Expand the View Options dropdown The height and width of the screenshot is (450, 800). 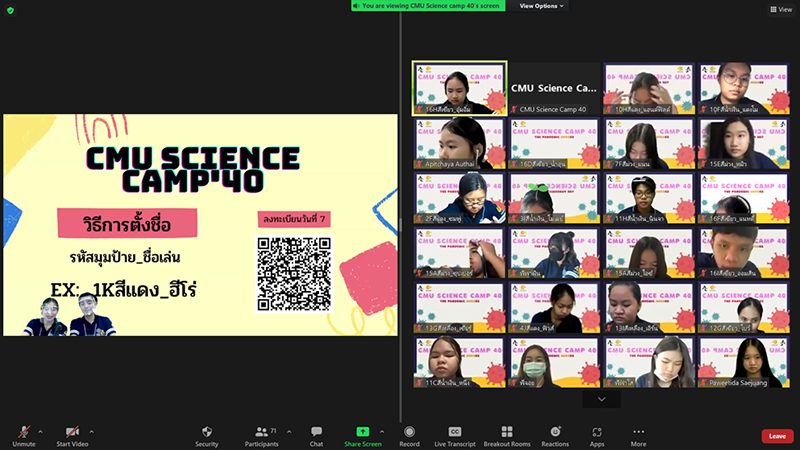pos(542,6)
